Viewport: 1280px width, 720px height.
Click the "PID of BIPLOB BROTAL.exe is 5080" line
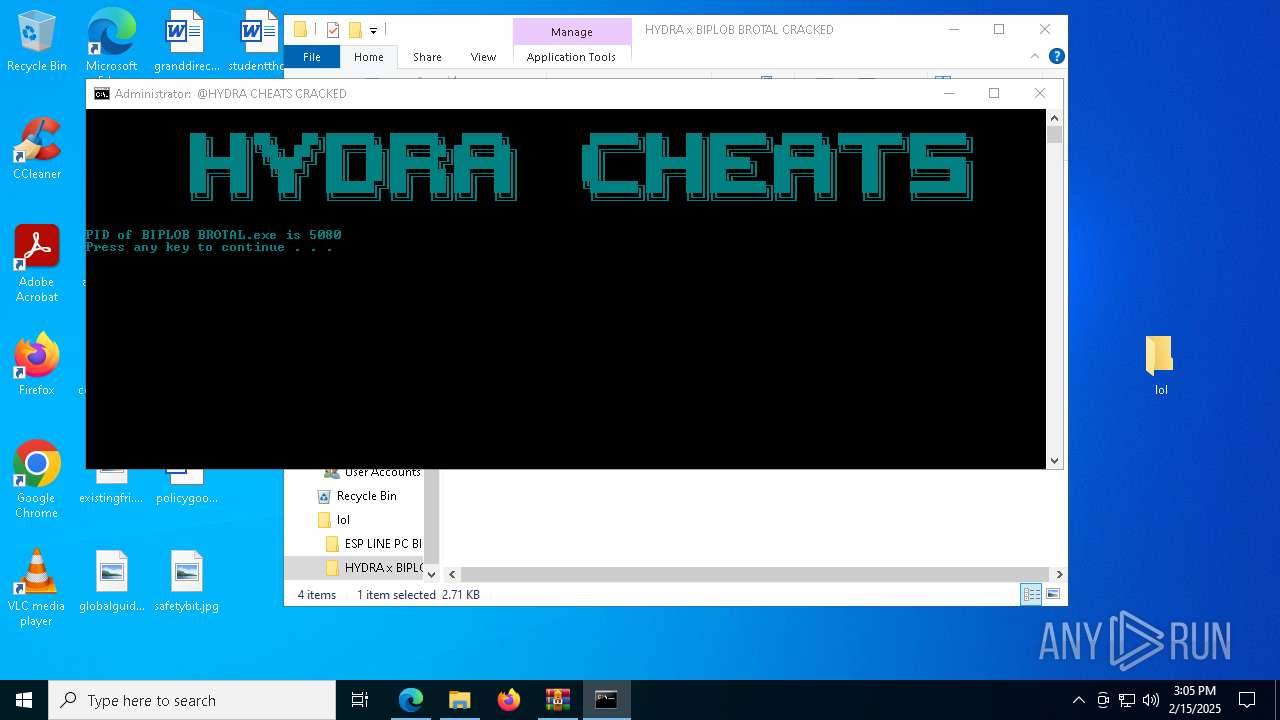(x=214, y=235)
